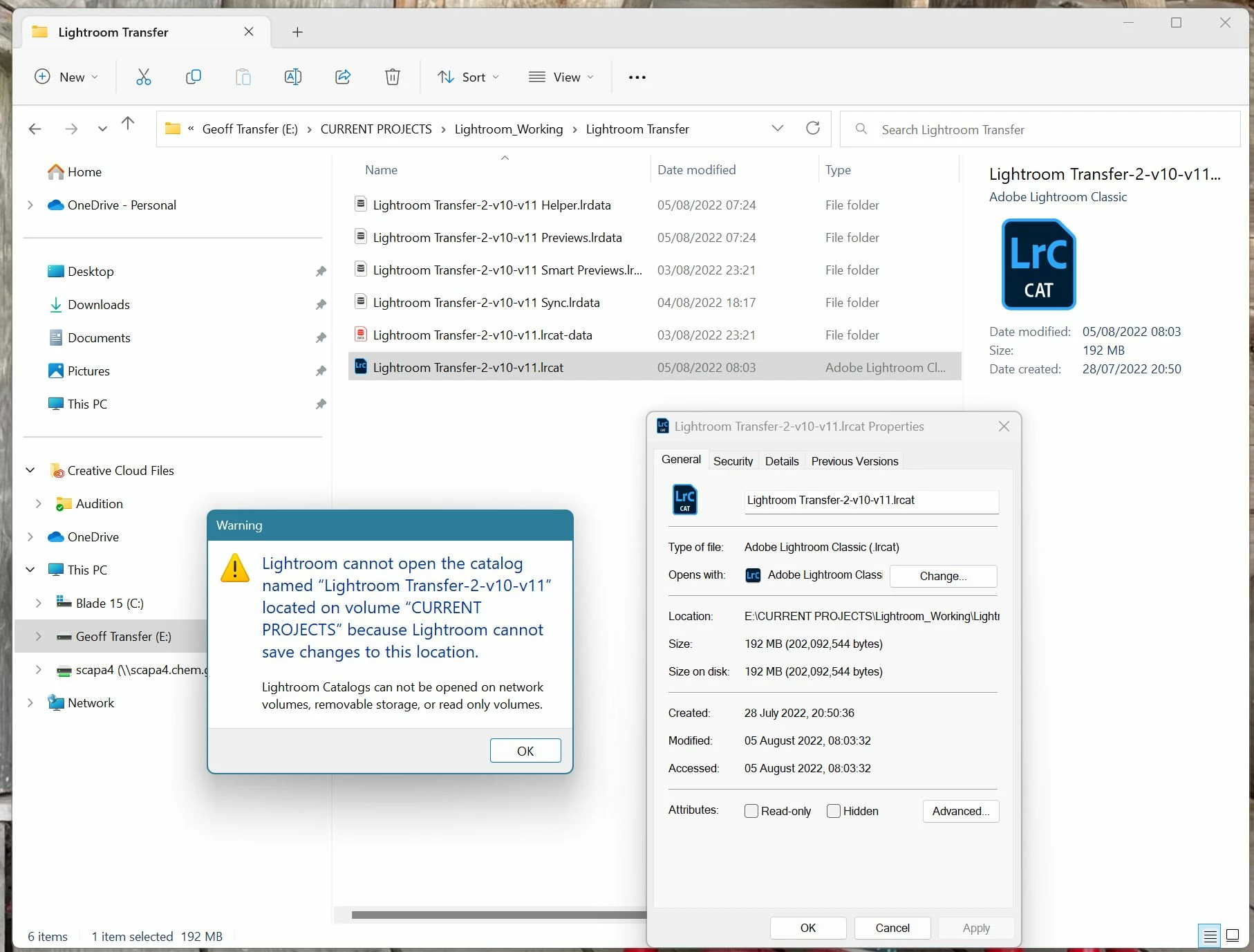Select the Lightroom Transfer-2-v10-v11.lrcat-data folder

point(655,335)
